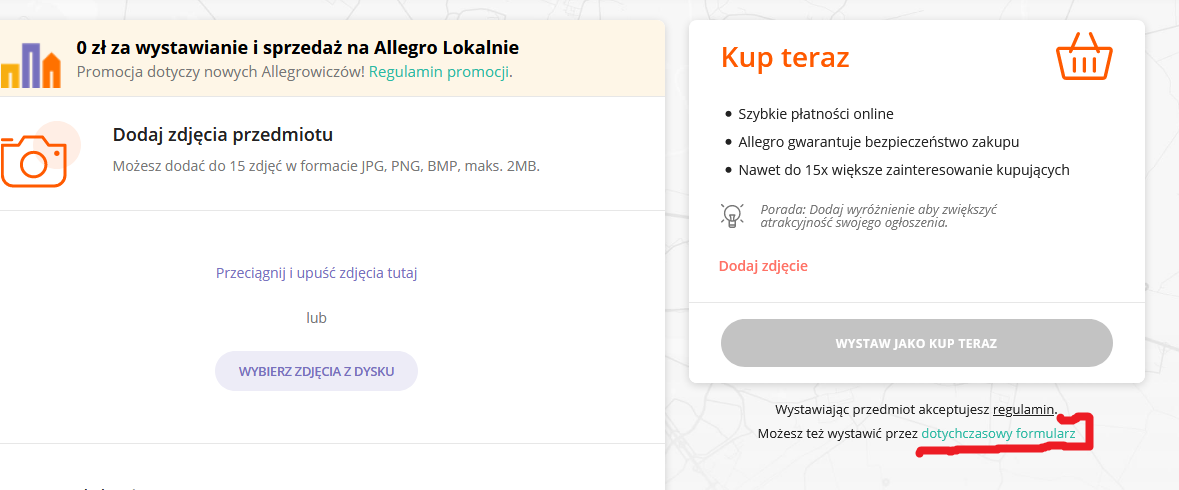Click the Promocja dotyczy nowych Allegrowiczów text
The image size is (1179, 490).
220,72
